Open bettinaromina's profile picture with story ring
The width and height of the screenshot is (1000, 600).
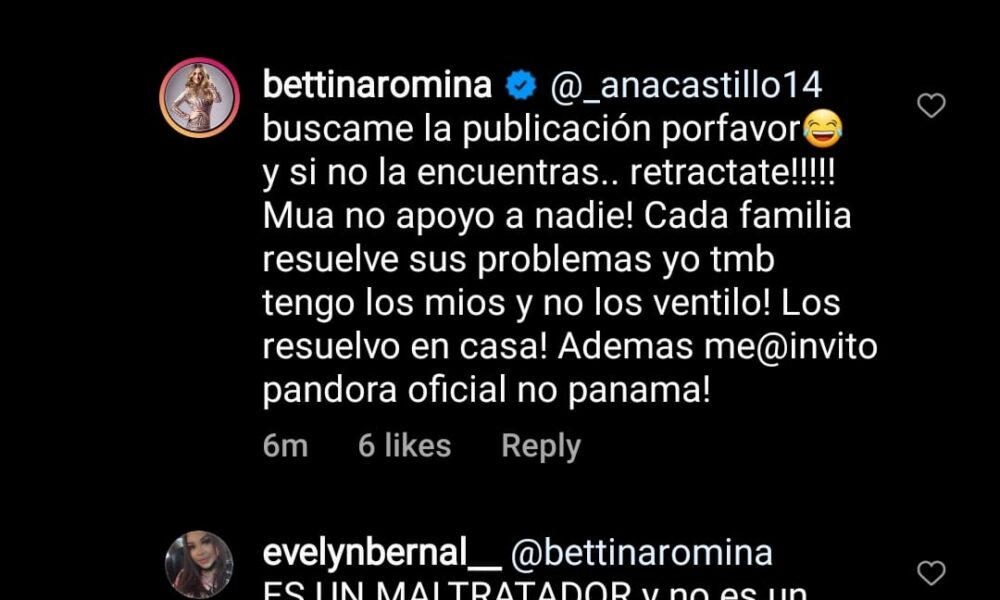click(200, 97)
